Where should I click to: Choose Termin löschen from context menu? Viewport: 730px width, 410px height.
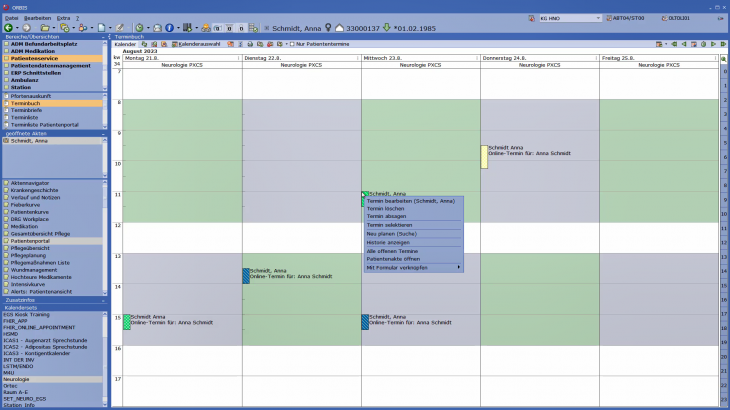(x=386, y=208)
